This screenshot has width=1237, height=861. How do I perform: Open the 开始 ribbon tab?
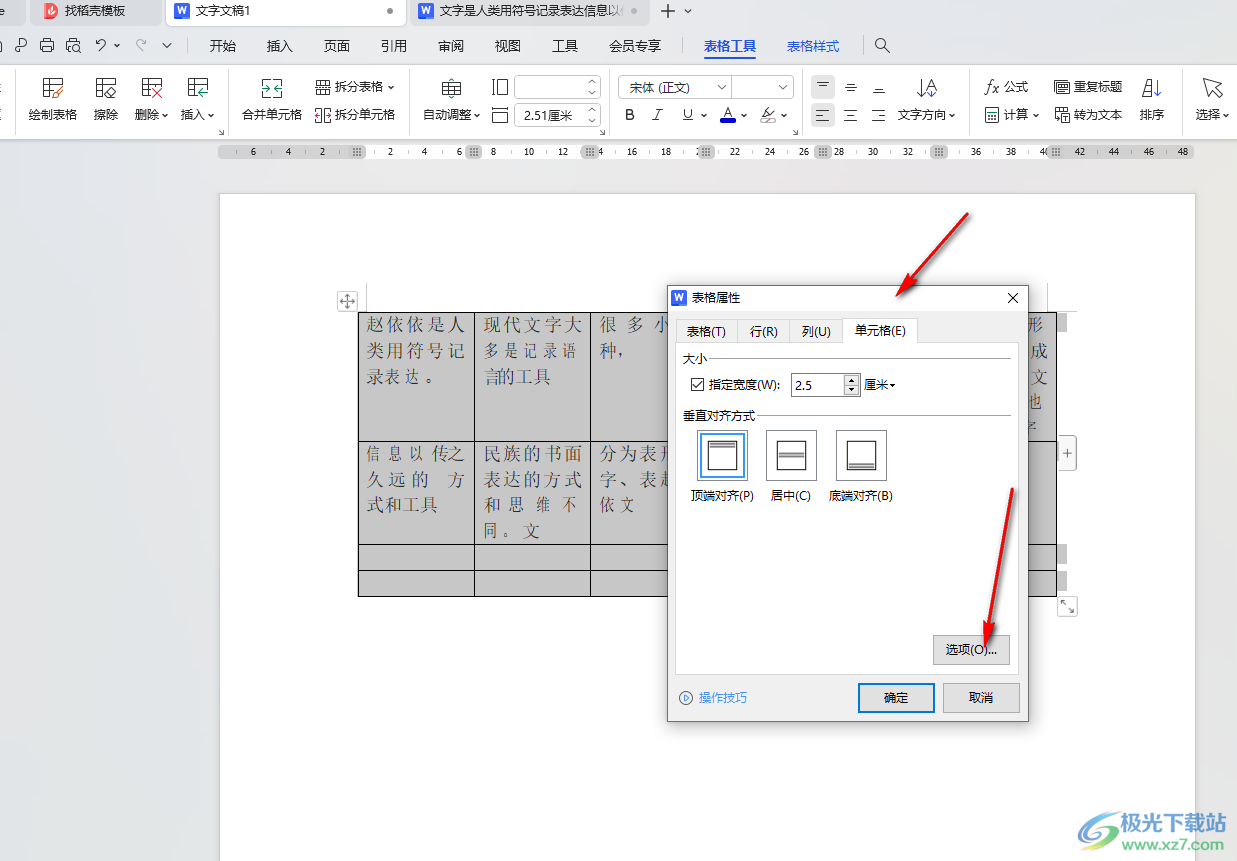pos(223,46)
